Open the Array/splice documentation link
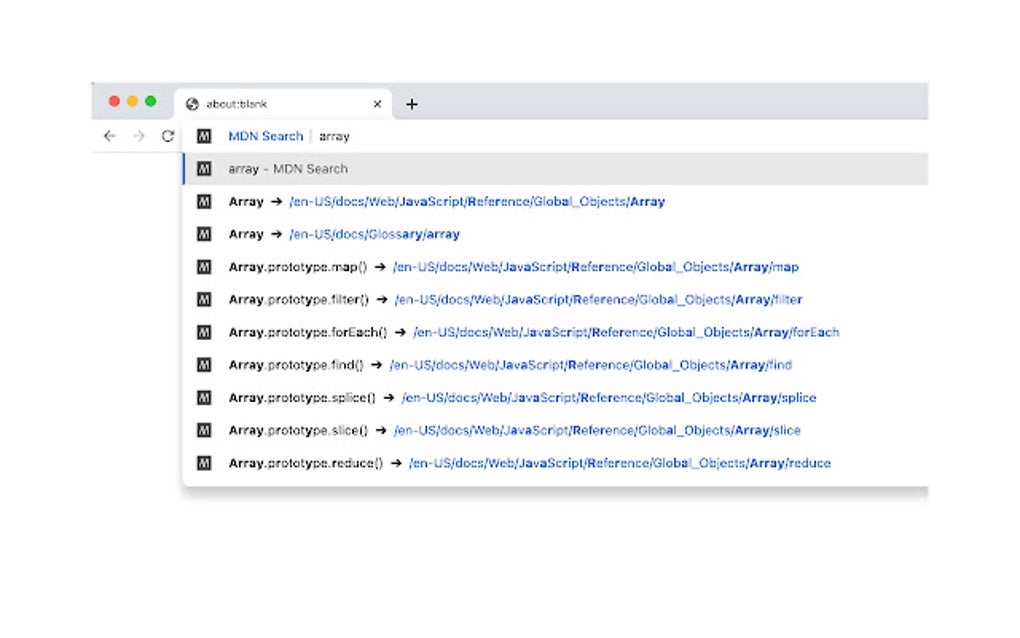Image resolution: width=1020 pixels, height=638 pixels. click(608, 397)
